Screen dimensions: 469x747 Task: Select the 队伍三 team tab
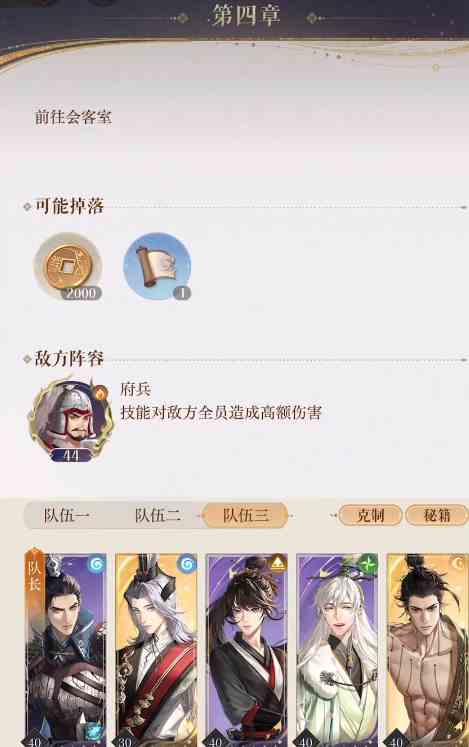click(245, 515)
